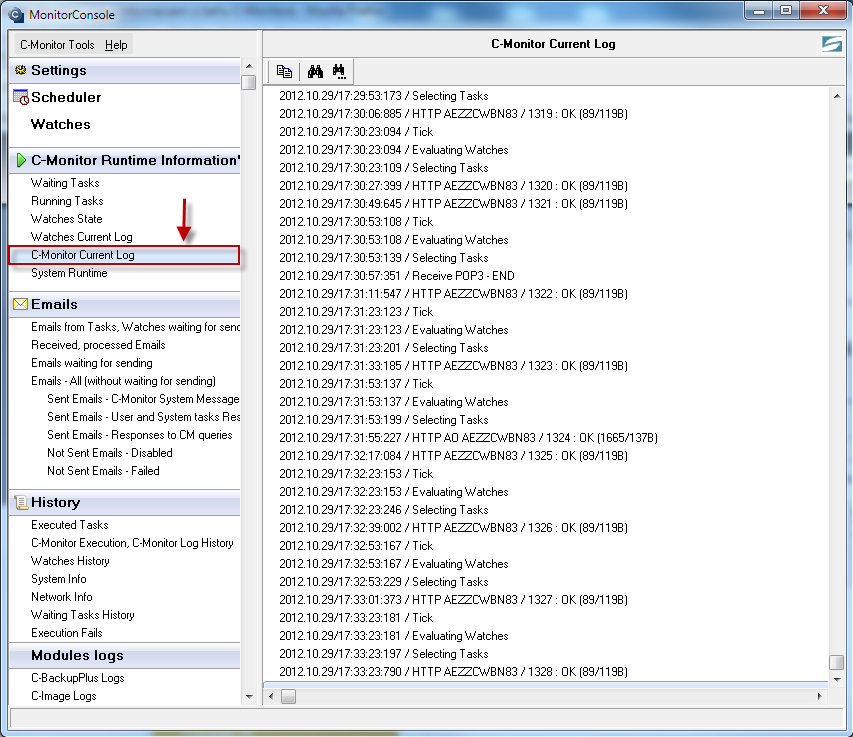Select Waiting Tasks
The image size is (853, 737).
[x=65, y=183]
